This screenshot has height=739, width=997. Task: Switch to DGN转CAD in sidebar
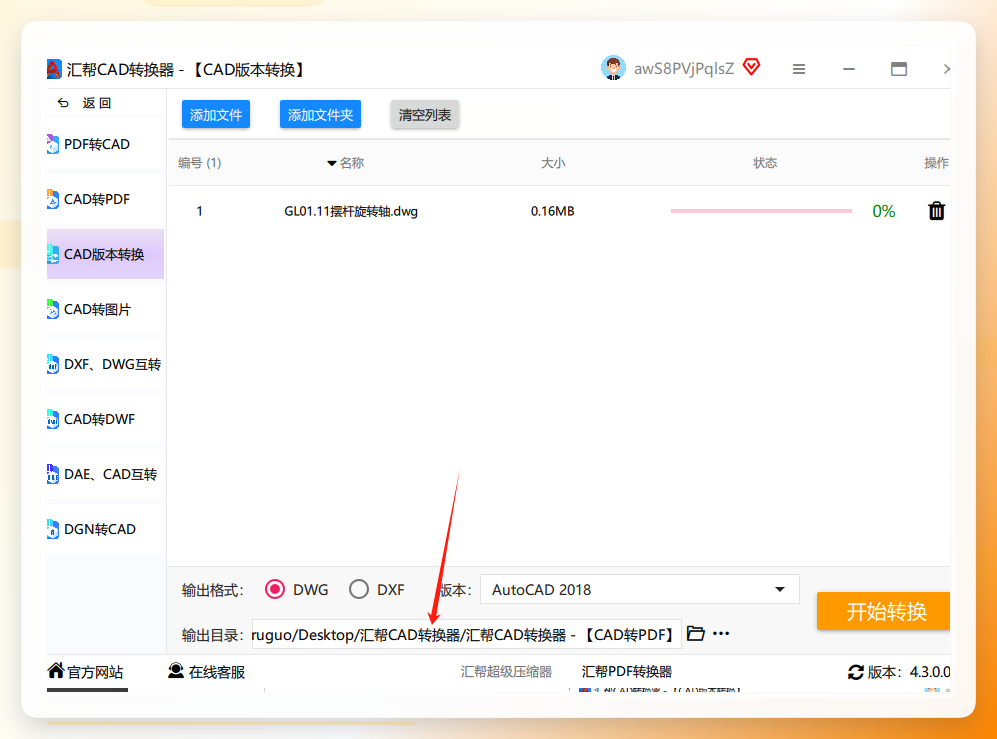pyautogui.click(x=106, y=529)
